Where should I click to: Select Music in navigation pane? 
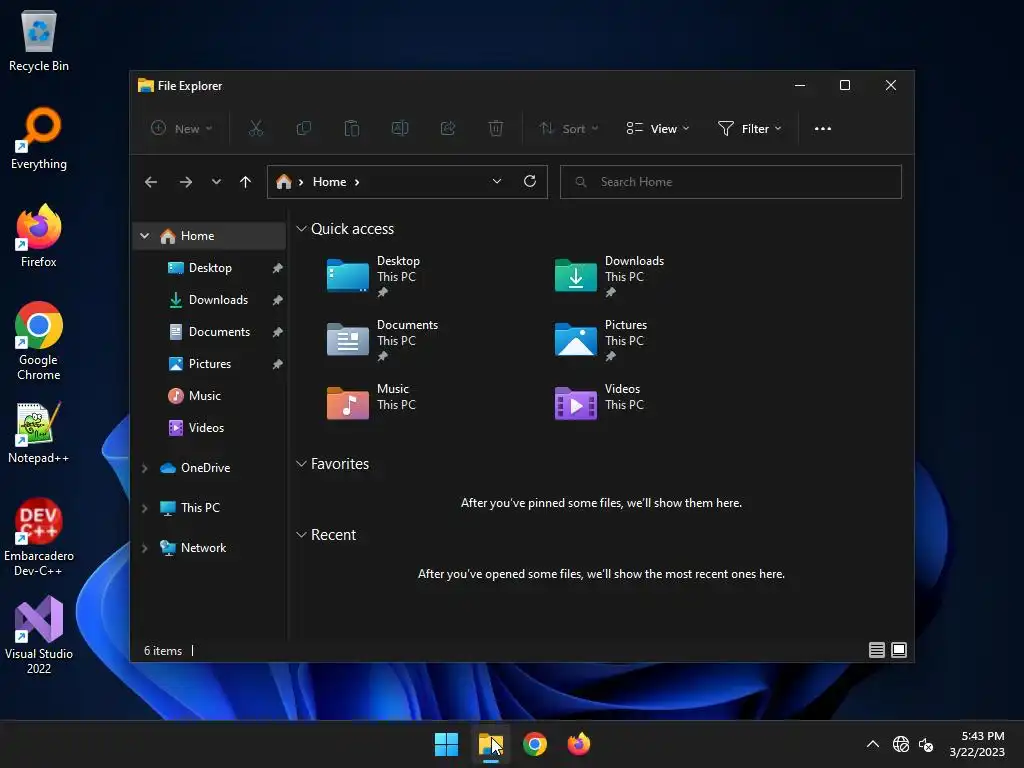click(210, 396)
